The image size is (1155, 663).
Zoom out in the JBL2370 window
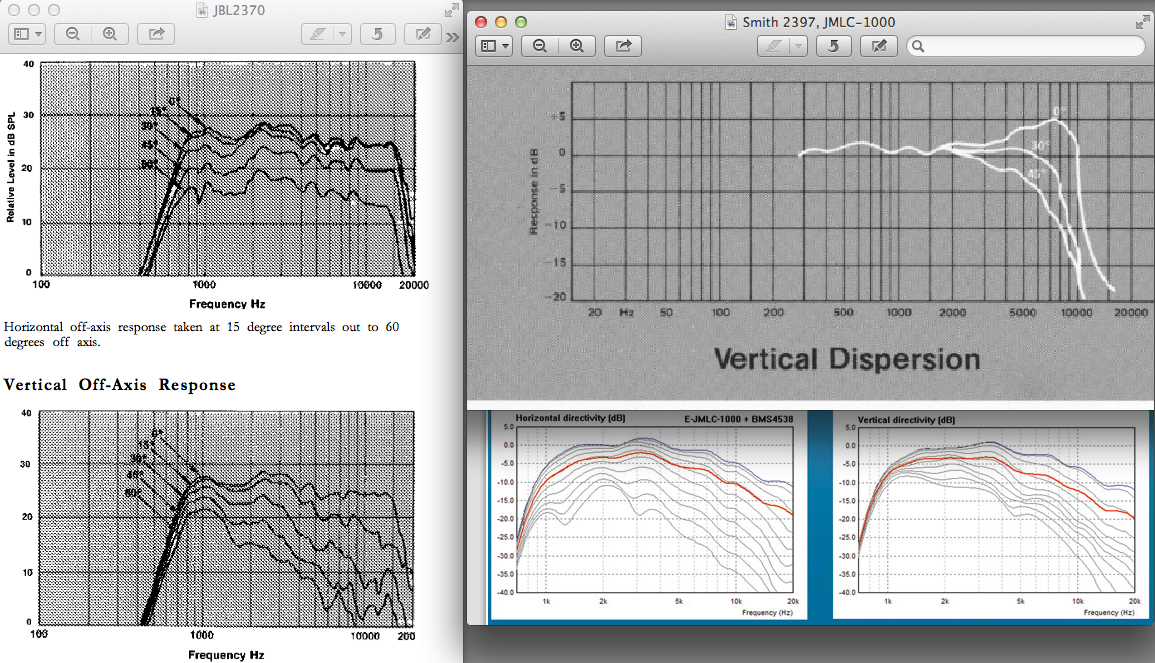(x=73, y=34)
